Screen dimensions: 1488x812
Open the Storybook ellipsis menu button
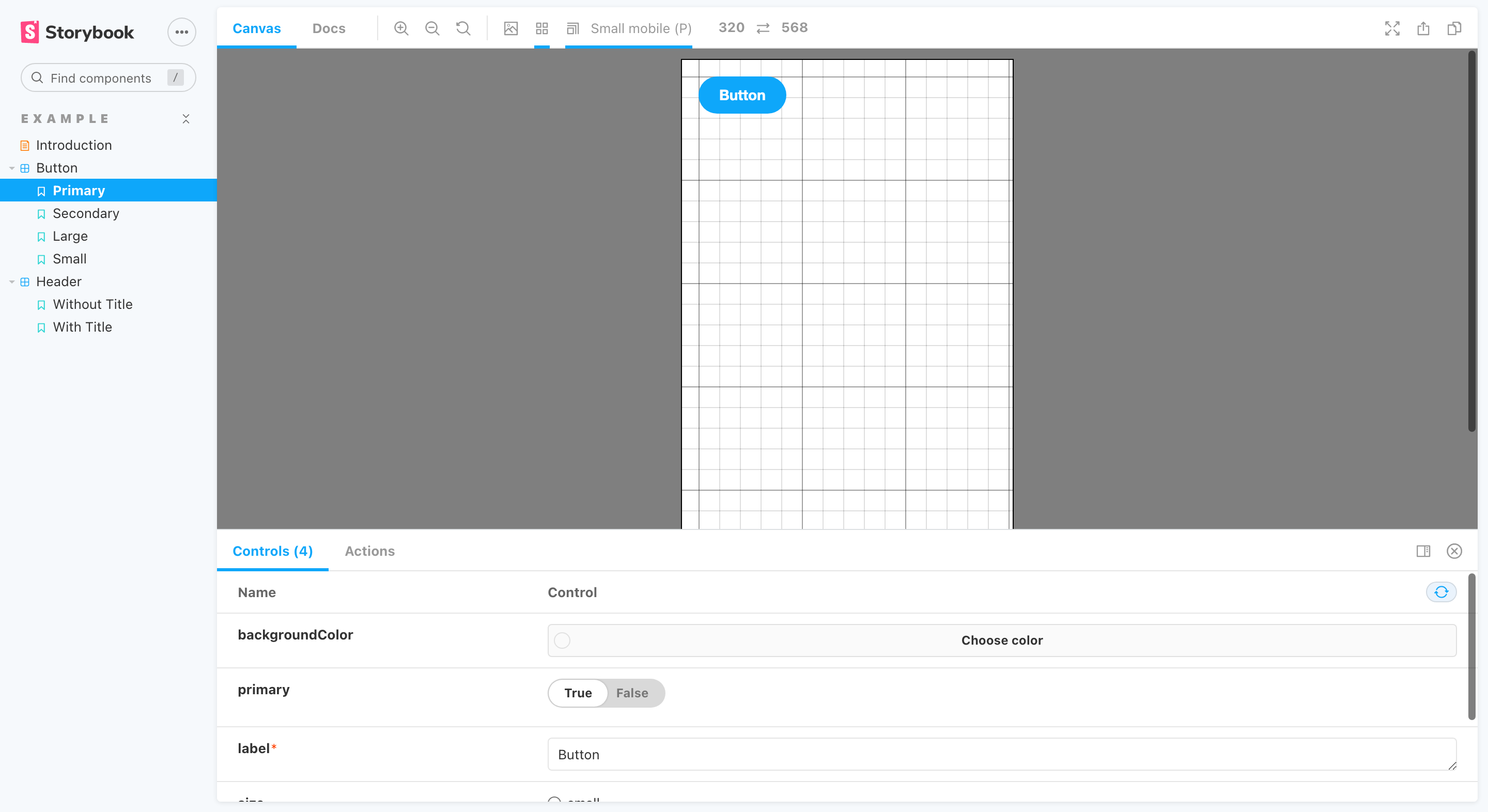(x=181, y=32)
